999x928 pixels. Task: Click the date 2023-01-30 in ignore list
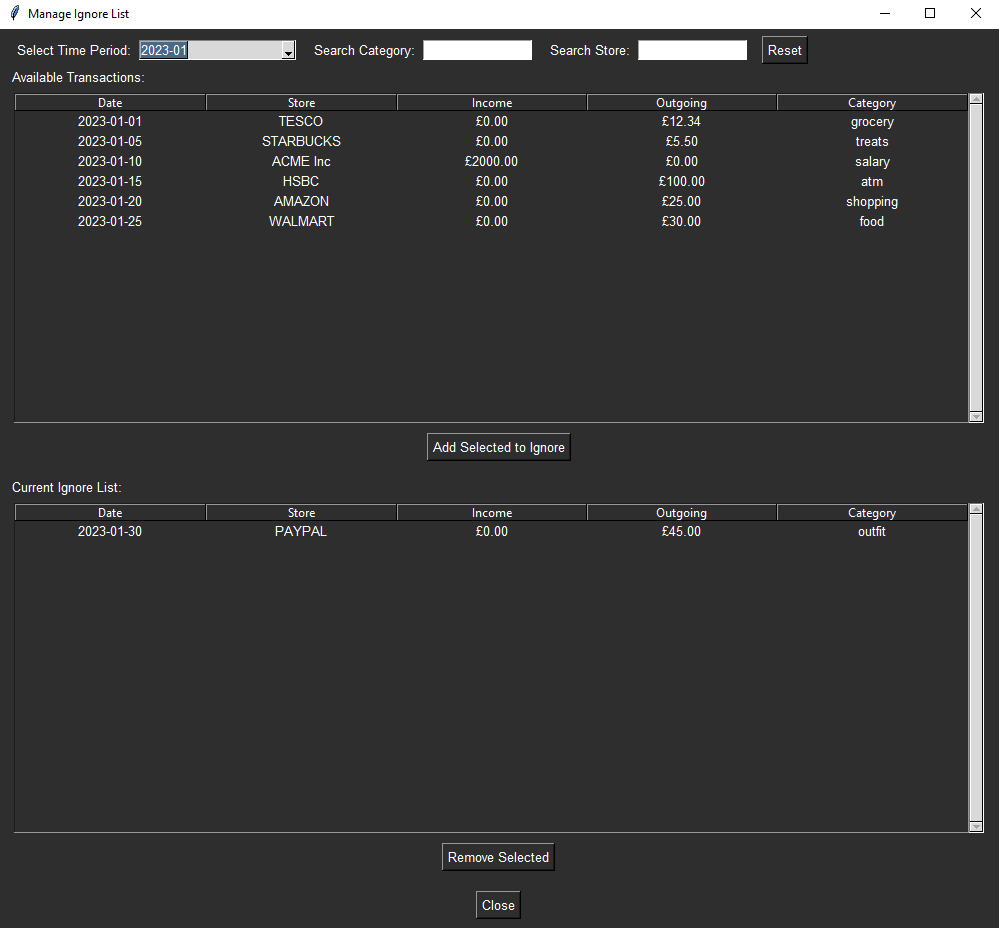click(110, 531)
